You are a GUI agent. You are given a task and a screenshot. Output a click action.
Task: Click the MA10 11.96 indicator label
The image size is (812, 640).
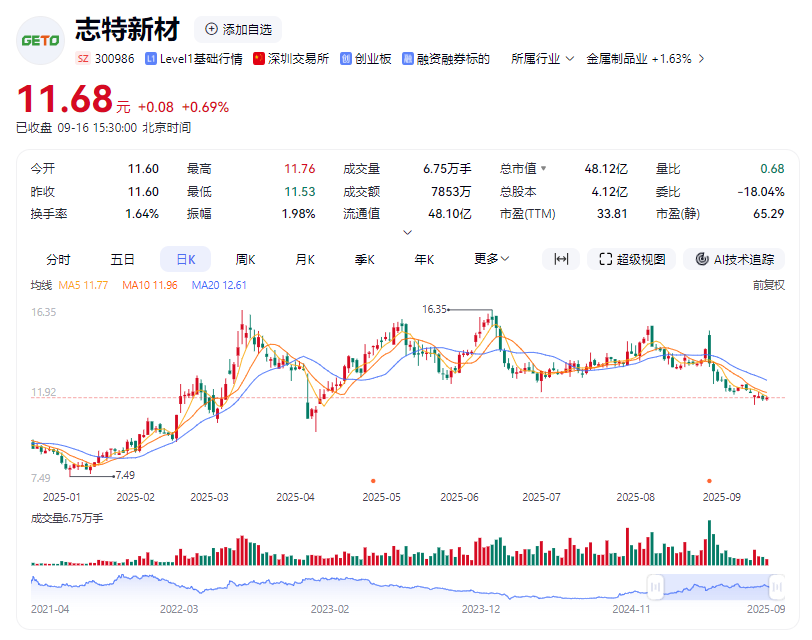[150, 285]
